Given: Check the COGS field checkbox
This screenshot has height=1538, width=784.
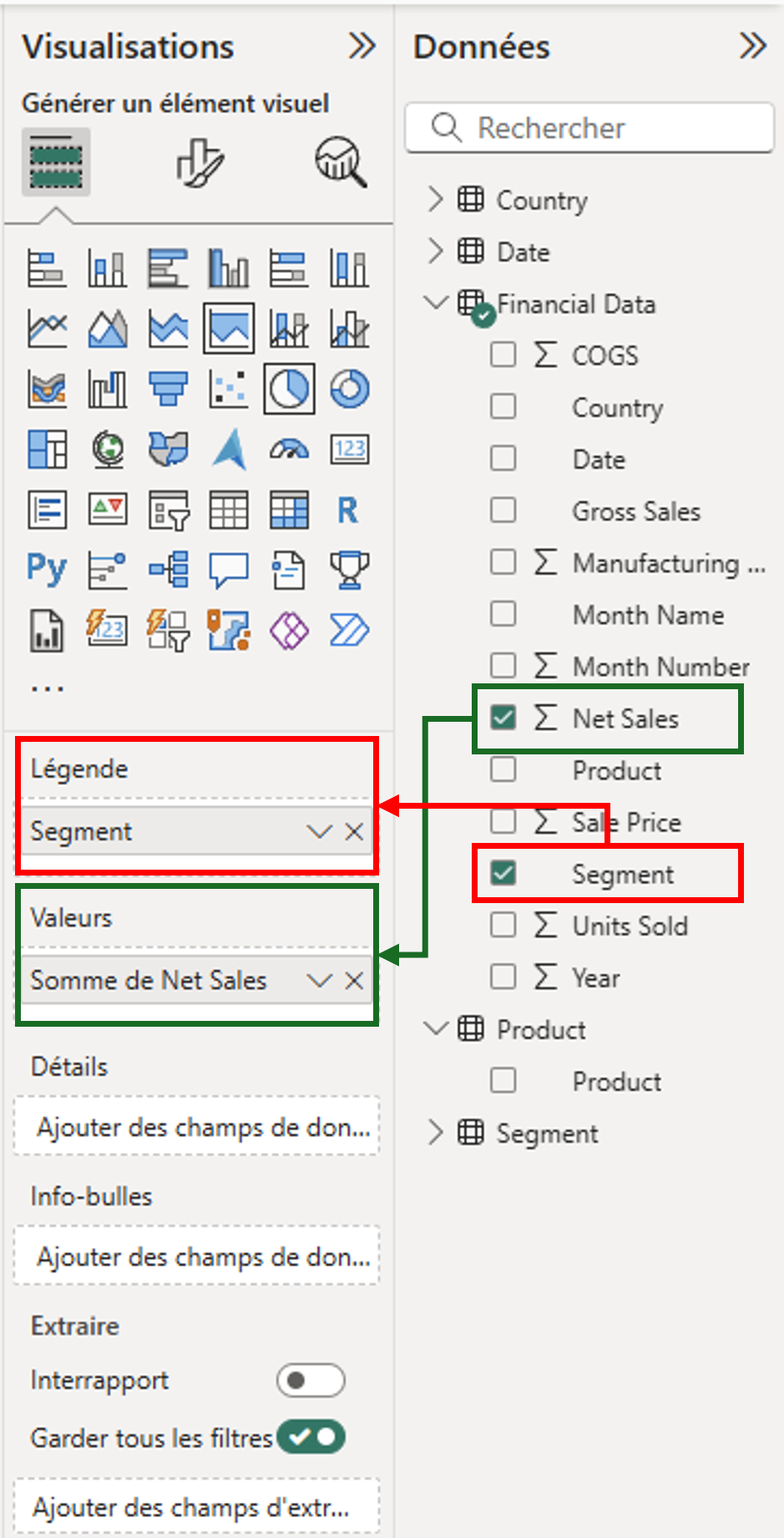Looking at the screenshot, I should (503, 354).
